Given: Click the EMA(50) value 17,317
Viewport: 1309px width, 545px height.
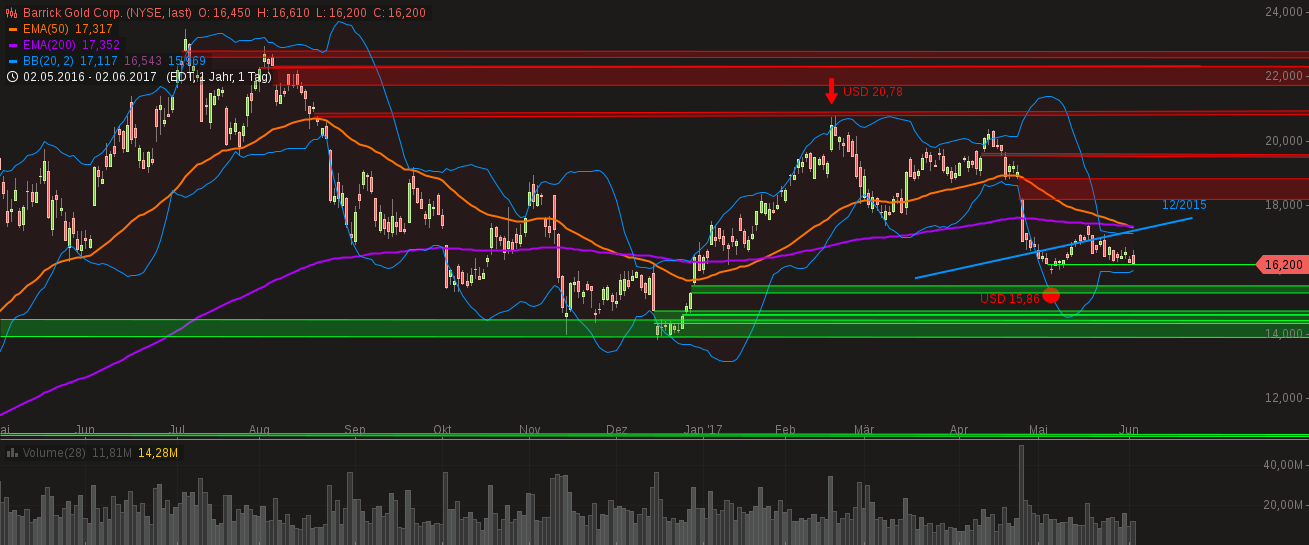Looking at the screenshot, I should pos(94,29).
